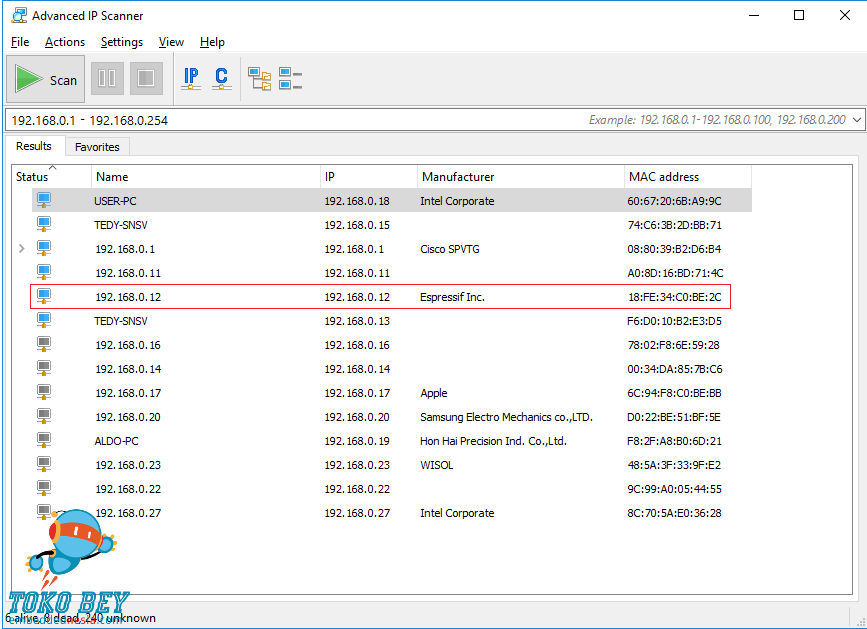This screenshot has width=867, height=629.
Task: Sort by the Status column header
Action: (51, 177)
